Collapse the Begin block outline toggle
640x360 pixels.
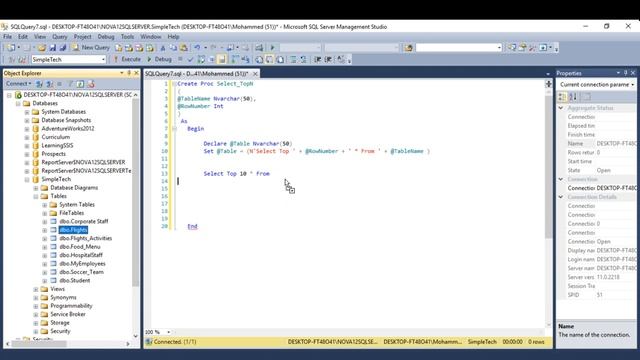[174, 129]
